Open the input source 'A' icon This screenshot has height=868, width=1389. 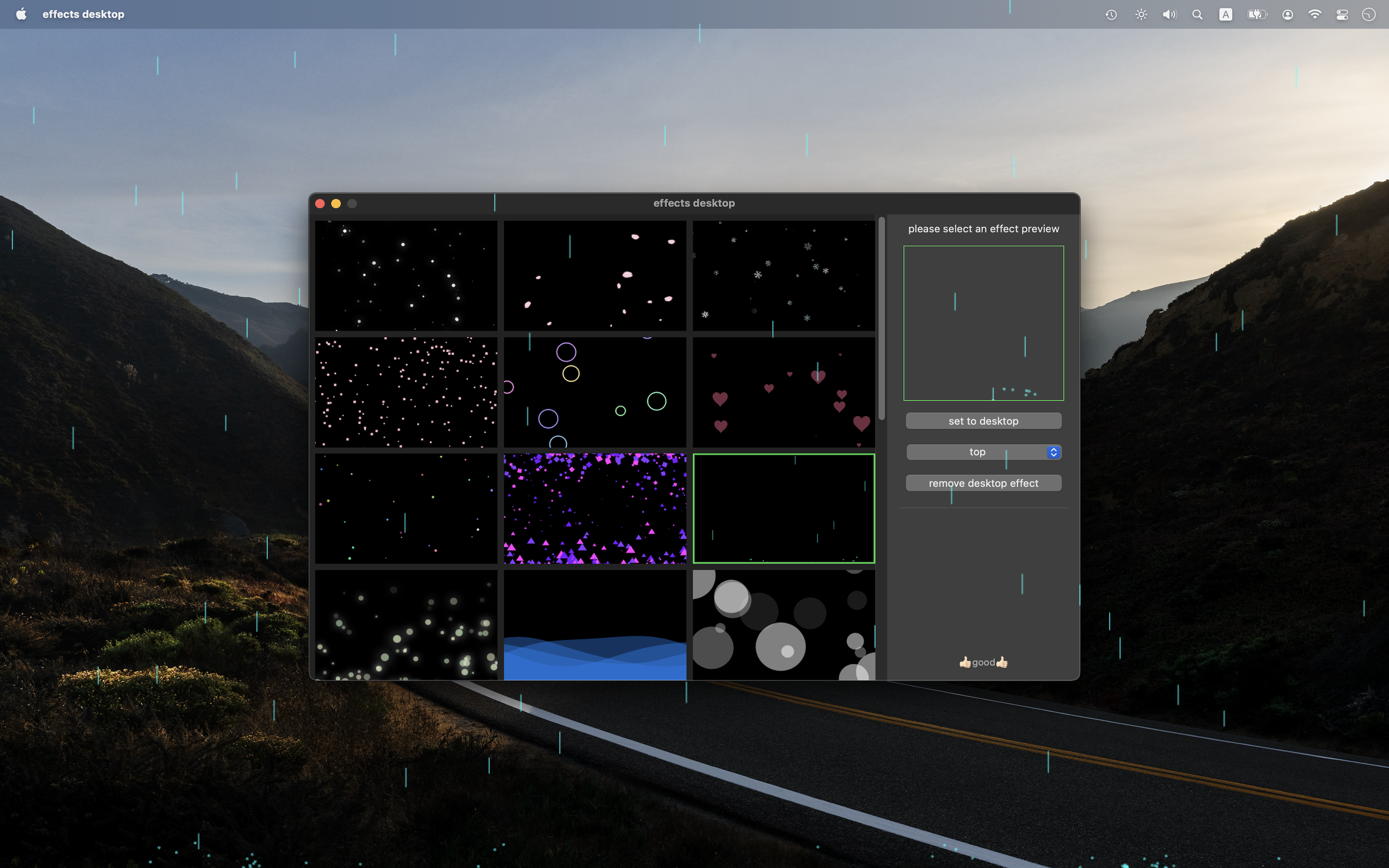pyautogui.click(x=1226, y=14)
